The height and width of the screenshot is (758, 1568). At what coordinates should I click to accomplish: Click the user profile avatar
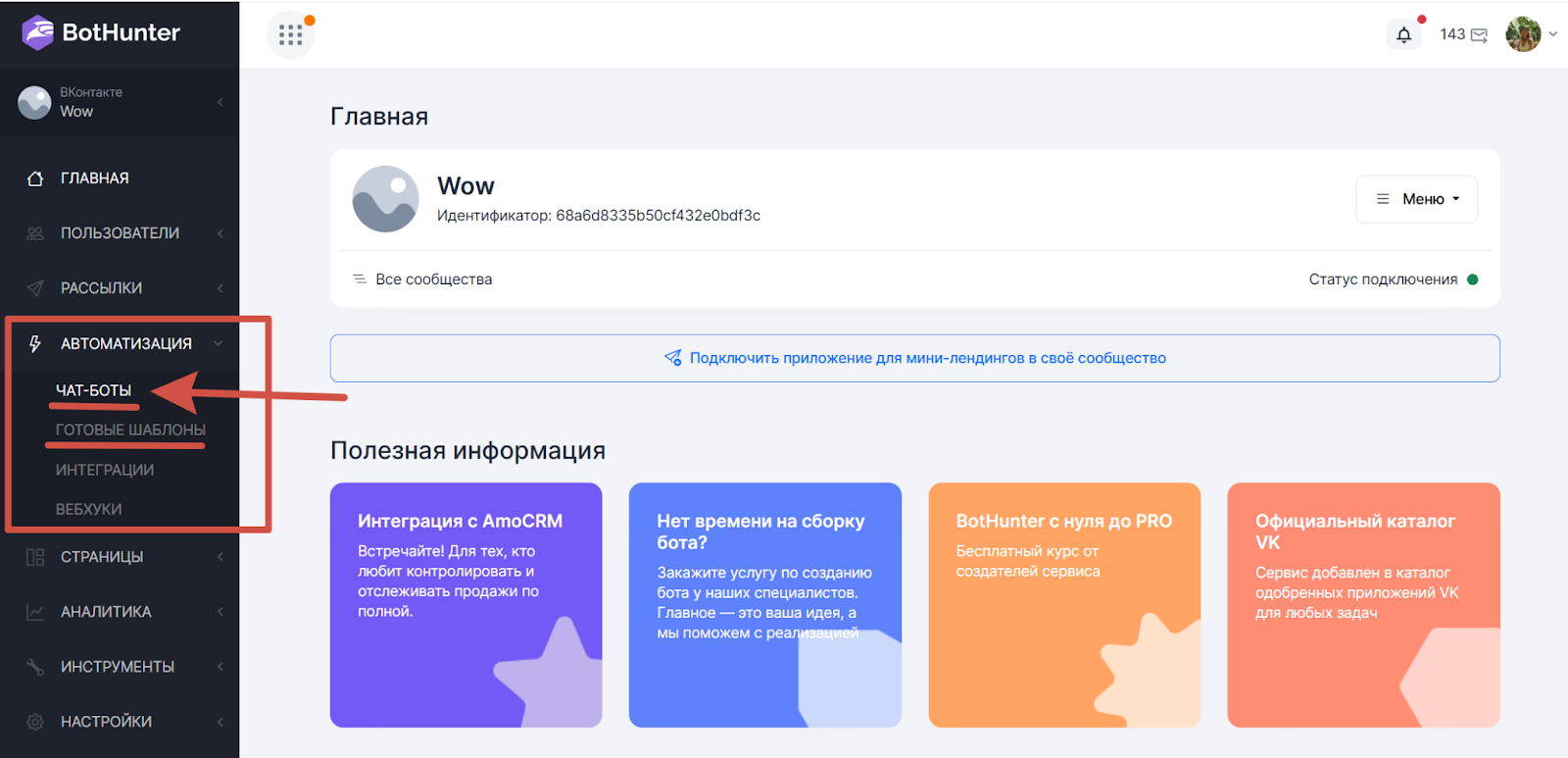point(1523,34)
